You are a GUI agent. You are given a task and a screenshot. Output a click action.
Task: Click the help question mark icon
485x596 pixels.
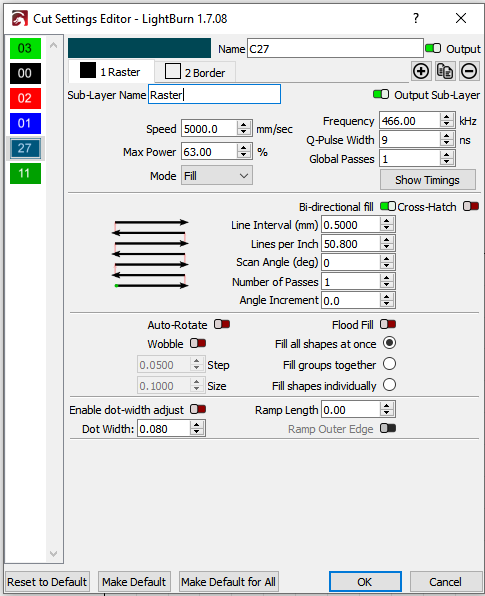(x=416, y=18)
